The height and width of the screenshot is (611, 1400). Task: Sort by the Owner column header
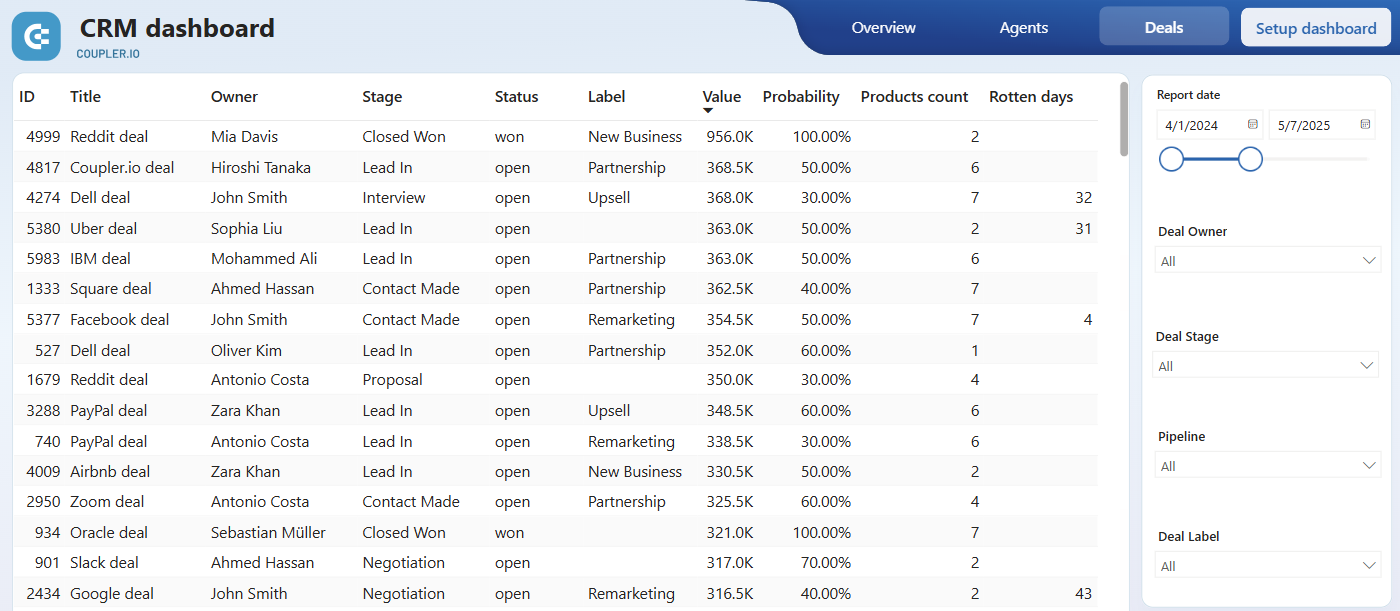coord(234,97)
